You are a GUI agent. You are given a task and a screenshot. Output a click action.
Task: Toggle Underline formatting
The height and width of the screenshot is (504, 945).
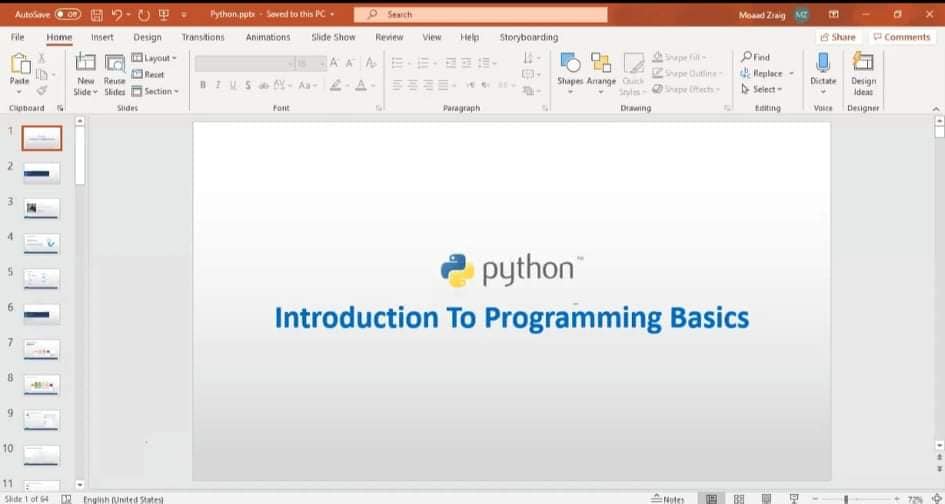click(x=233, y=85)
